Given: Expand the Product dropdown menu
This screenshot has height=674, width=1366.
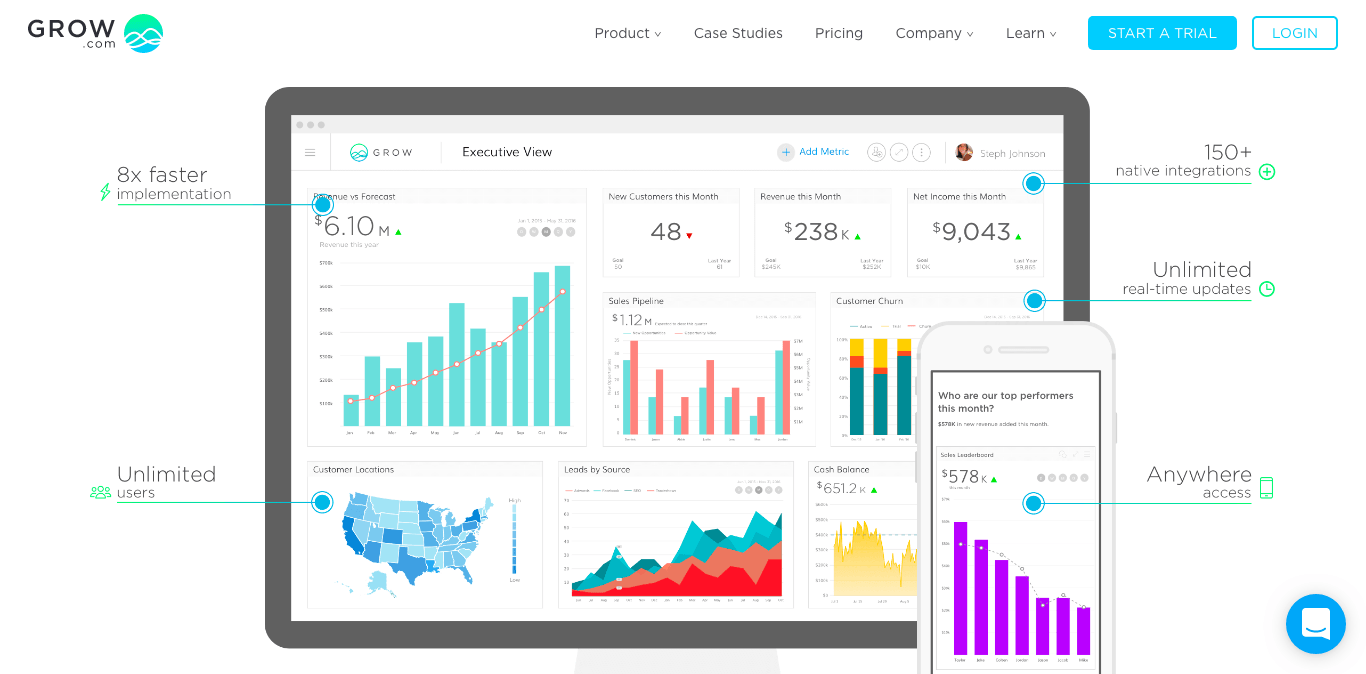Looking at the screenshot, I should pyautogui.click(x=627, y=33).
